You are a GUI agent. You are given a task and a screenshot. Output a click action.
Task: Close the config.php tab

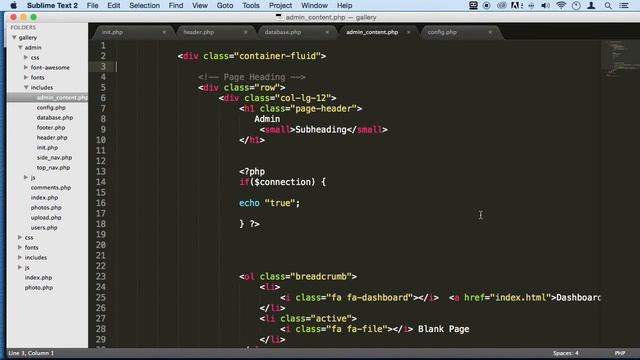point(490,32)
